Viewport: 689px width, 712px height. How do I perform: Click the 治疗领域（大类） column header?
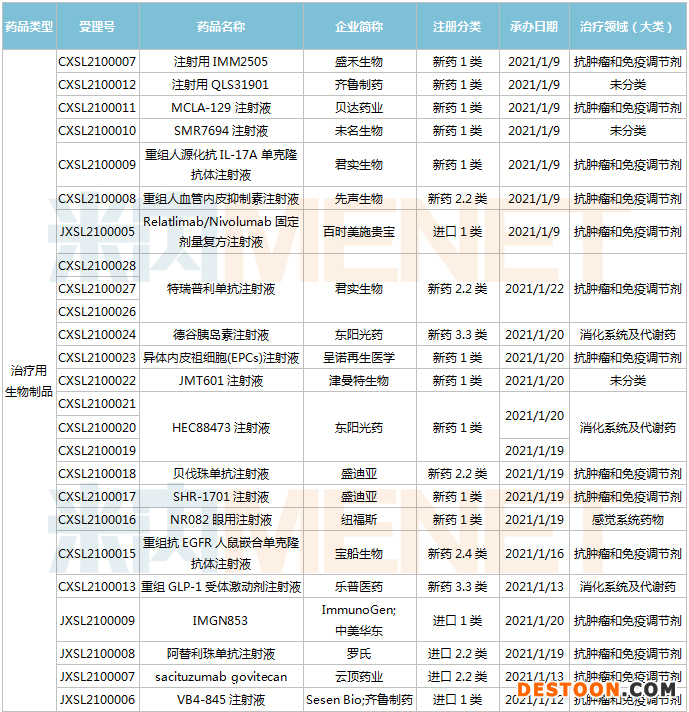pyautogui.click(x=627, y=26)
